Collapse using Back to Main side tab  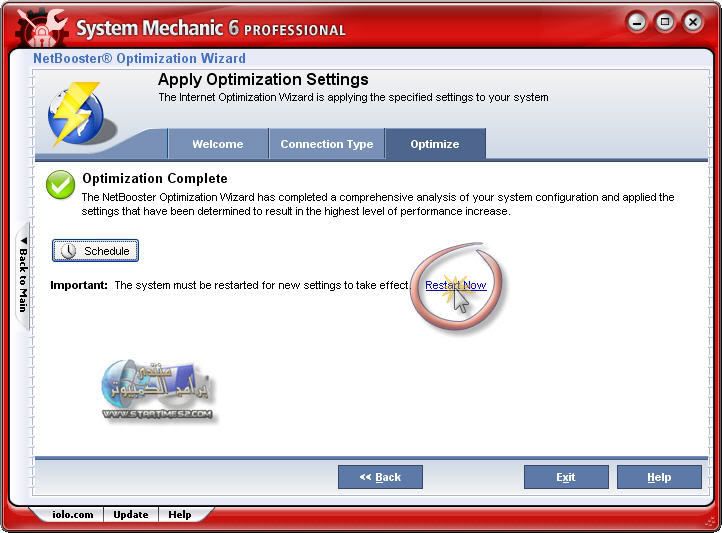point(23,275)
